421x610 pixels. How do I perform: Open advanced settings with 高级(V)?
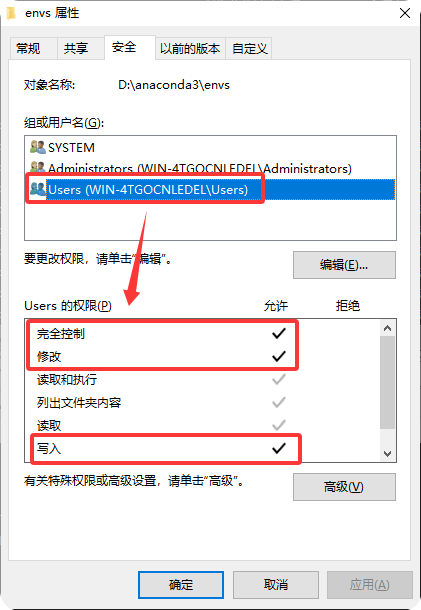pyautogui.click(x=344, y=487)
